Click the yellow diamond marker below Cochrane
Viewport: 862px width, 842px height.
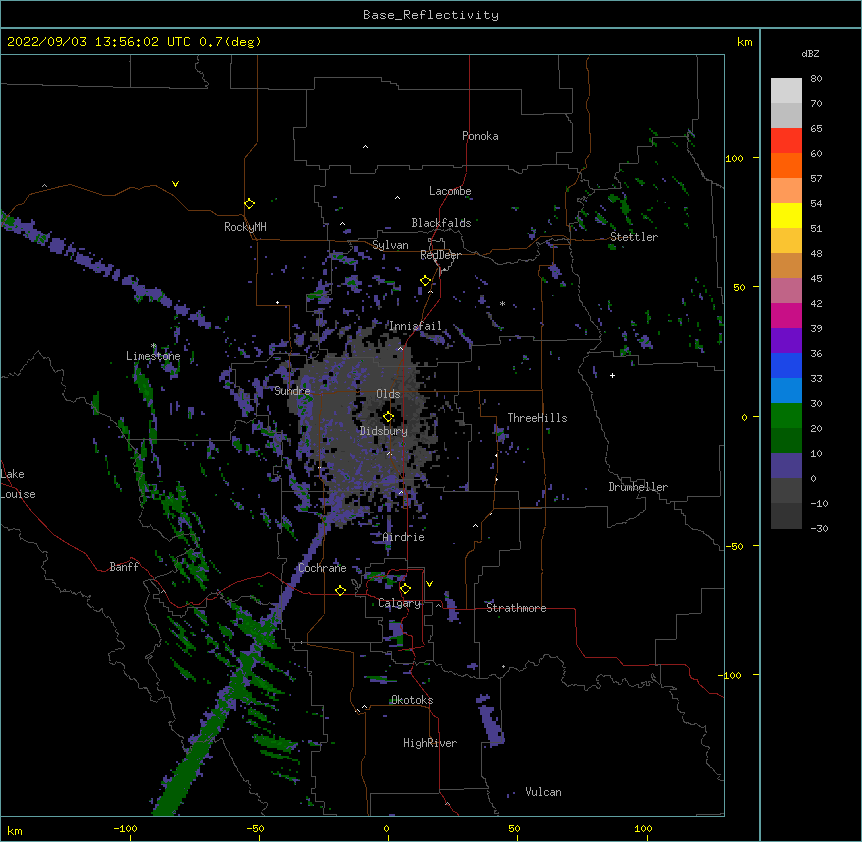coord(340,590)
